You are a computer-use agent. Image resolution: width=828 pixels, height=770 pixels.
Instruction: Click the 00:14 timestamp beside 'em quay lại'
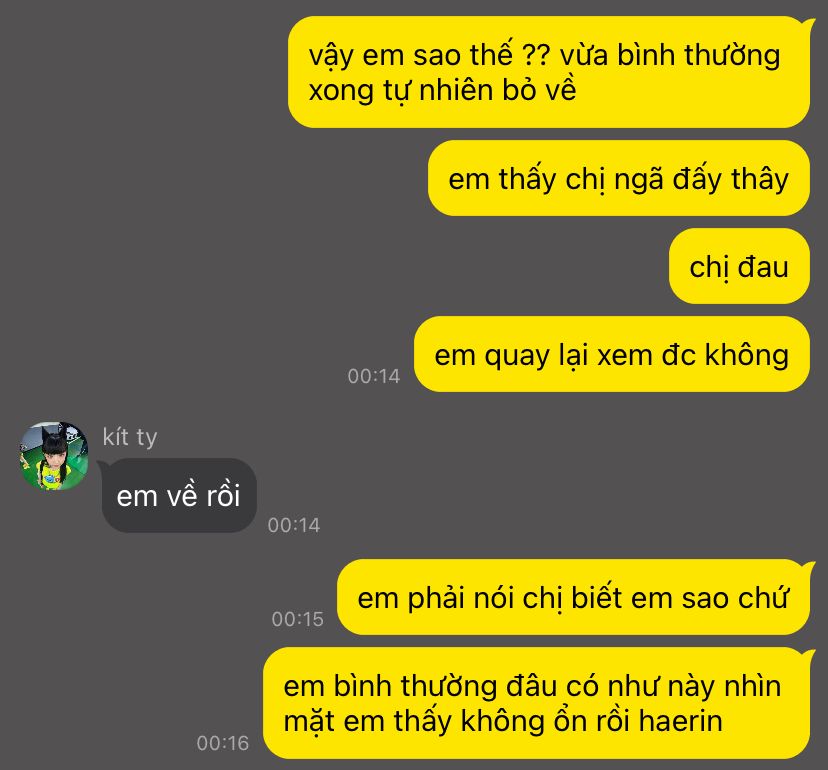(x=374, y=377)
